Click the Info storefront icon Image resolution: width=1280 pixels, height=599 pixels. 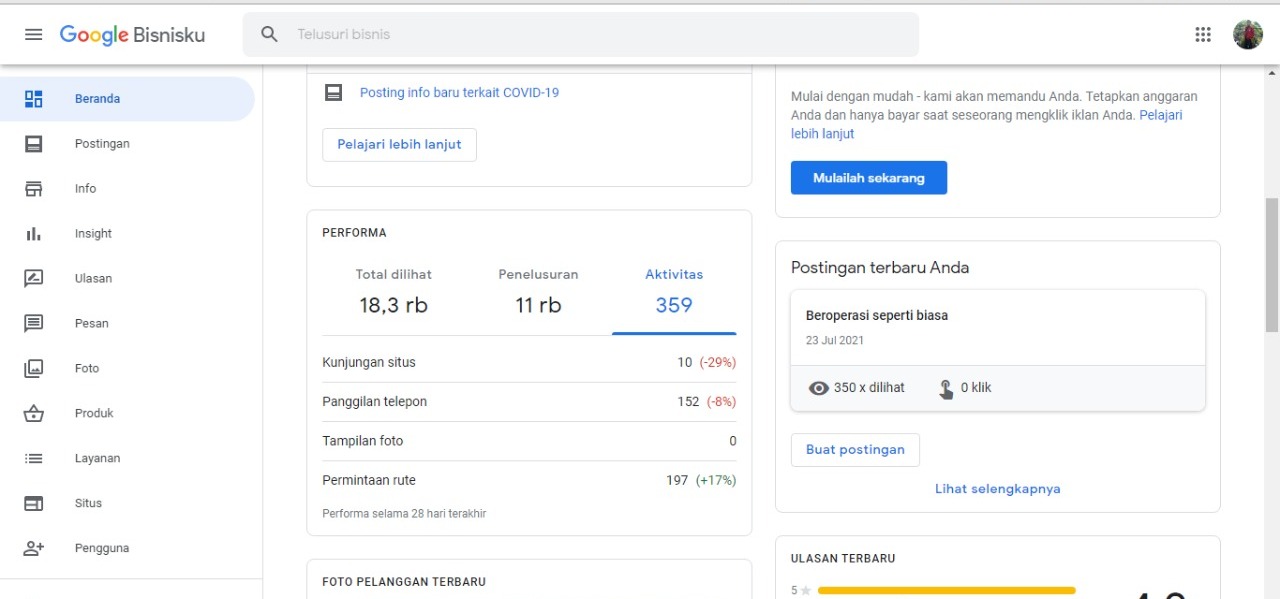(34, 189)
